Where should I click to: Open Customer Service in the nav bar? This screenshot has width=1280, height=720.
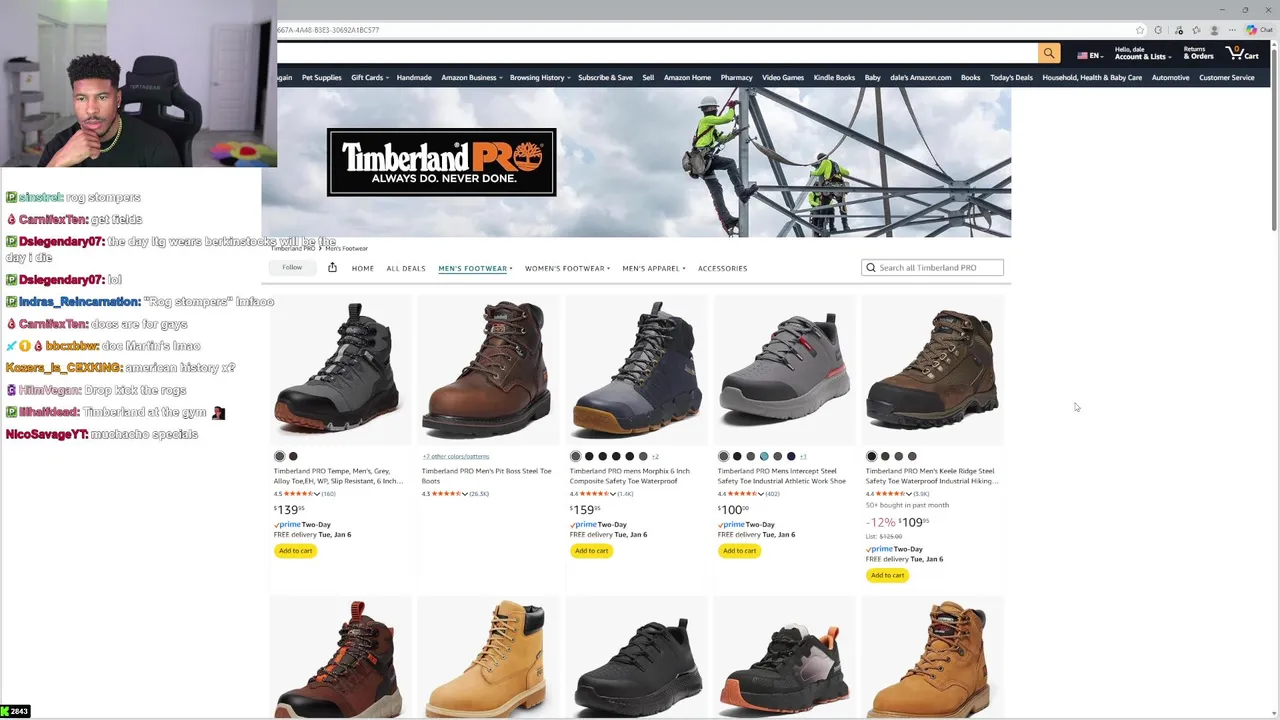[x=1226, y=77]
